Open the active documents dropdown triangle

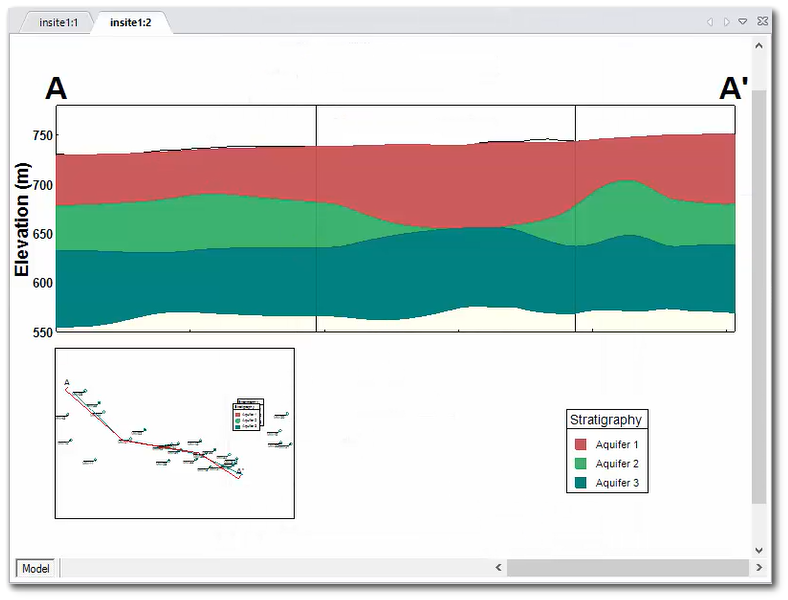click(743, 22)
